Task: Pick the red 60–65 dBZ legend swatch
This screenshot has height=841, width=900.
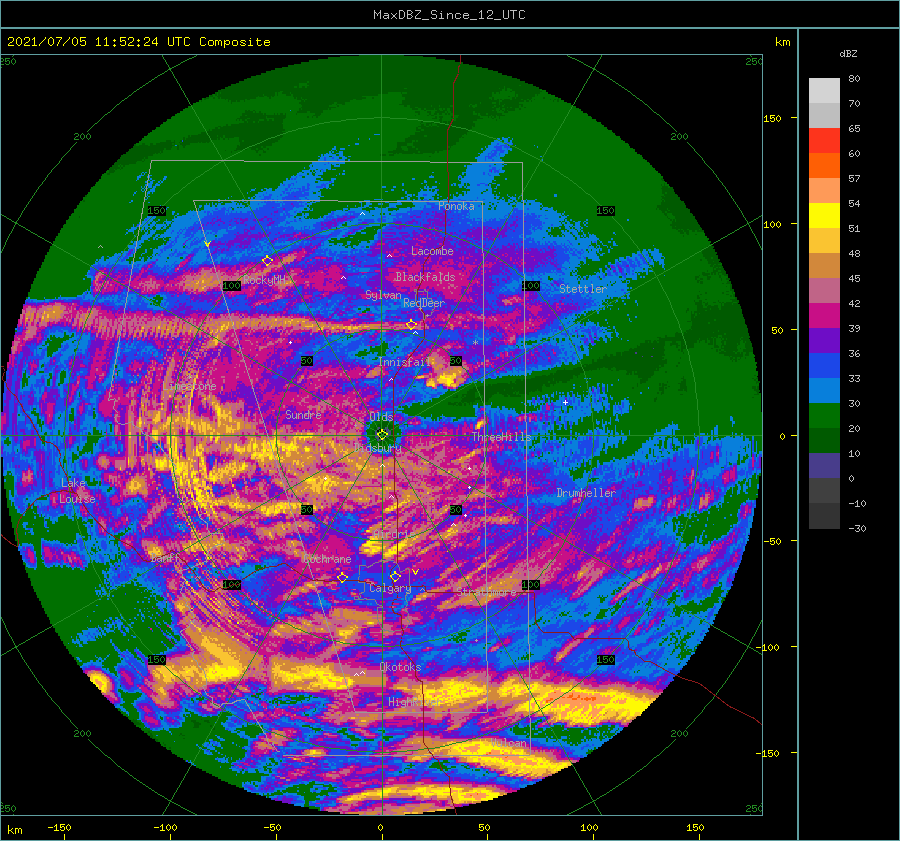Action: (824, 141)
